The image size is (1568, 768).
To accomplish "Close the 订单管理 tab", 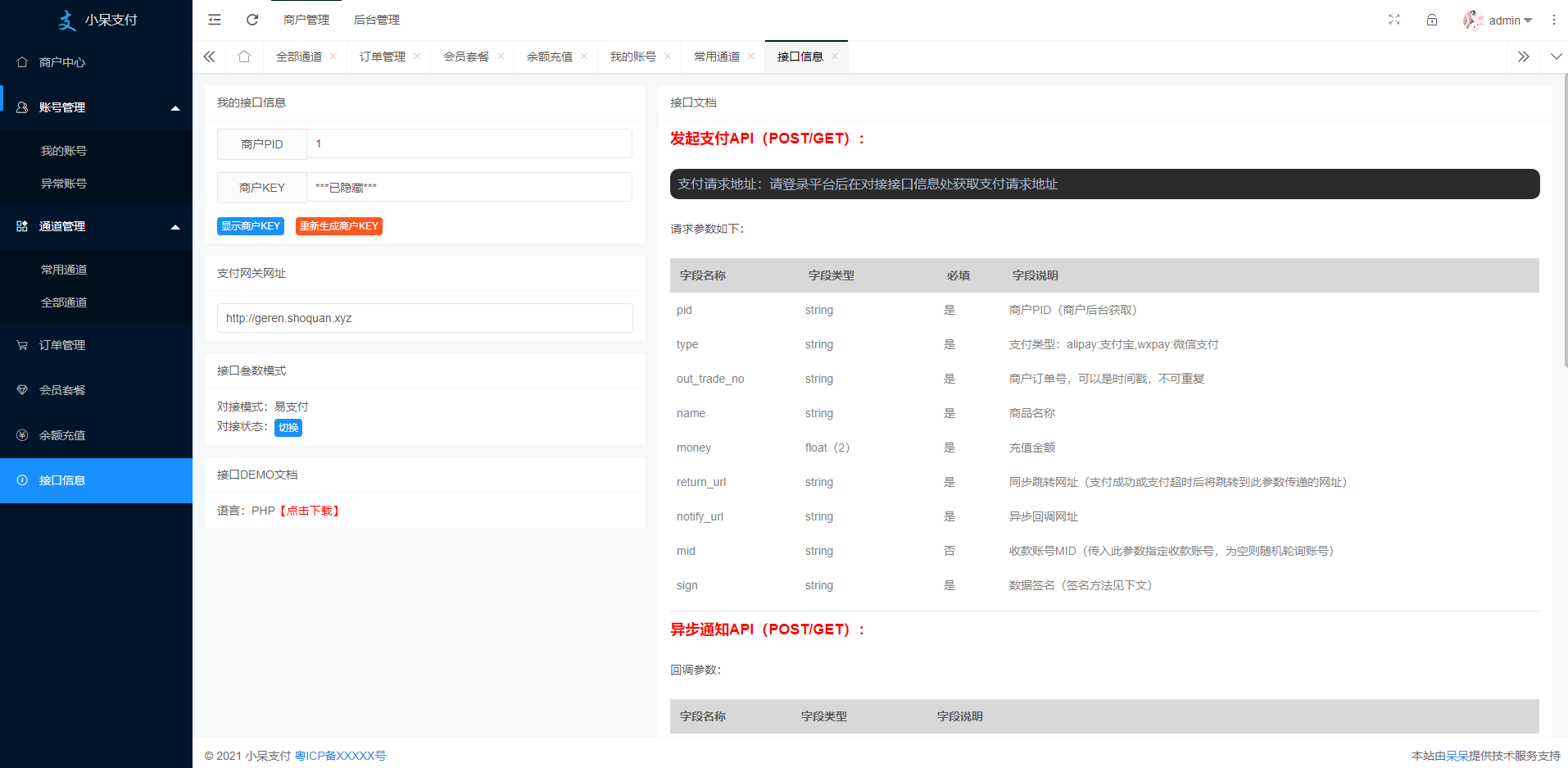I will pos(417,57).
